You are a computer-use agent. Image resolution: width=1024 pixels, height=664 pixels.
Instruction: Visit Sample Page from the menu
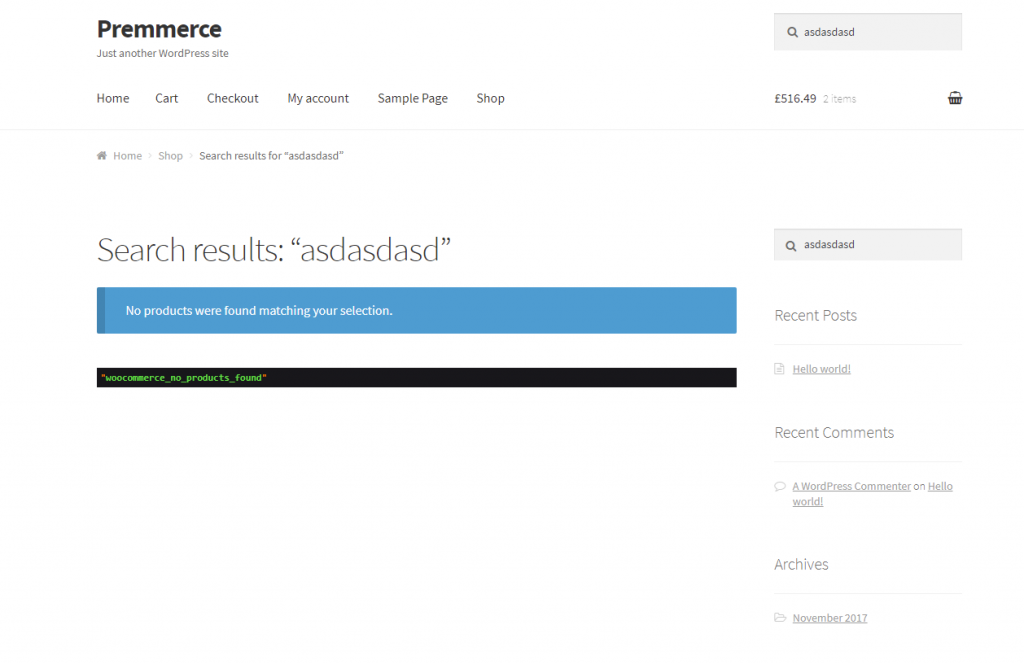412,98
